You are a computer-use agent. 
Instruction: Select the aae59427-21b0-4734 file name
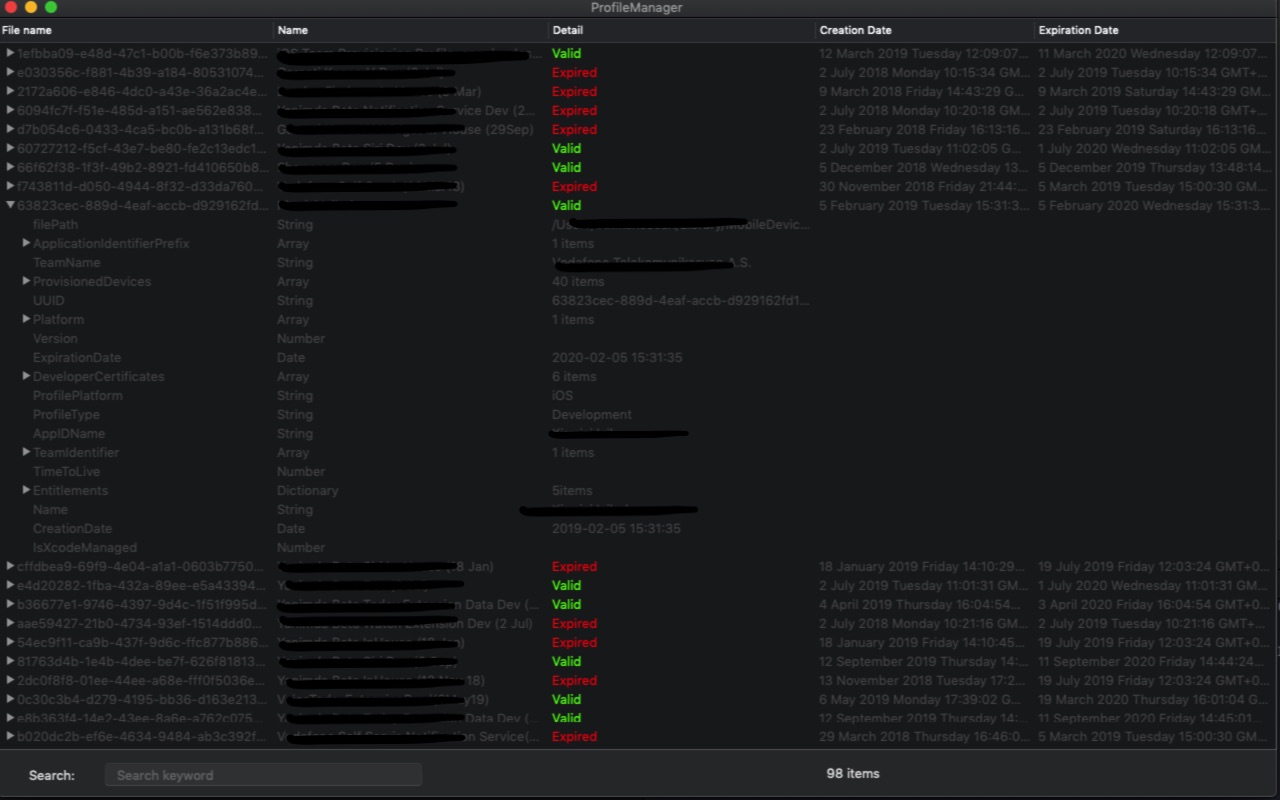(142, 623)
